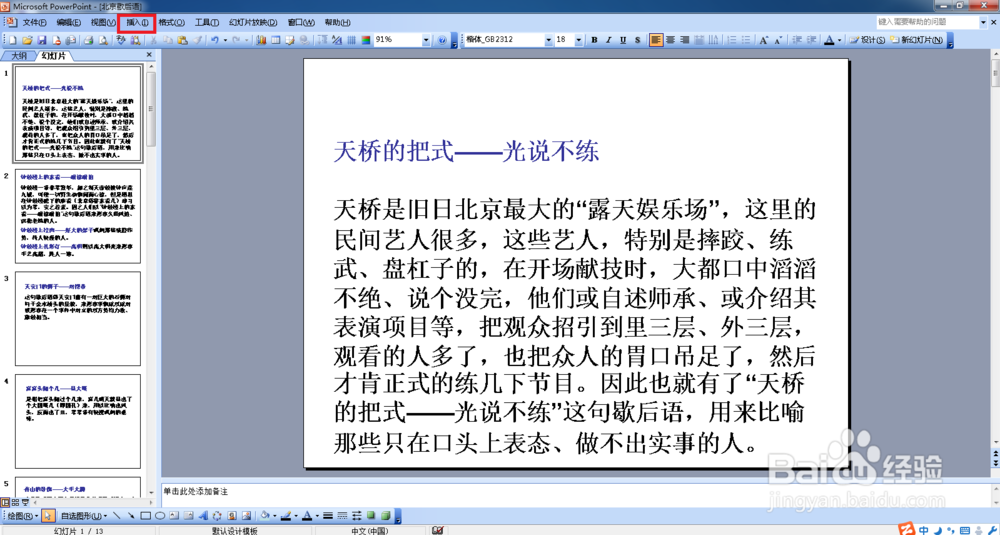The height and width of the screenshot is (535, 1000).
Task: Open the 绘图 Draw menu dropdown
Action: [23, 515]
